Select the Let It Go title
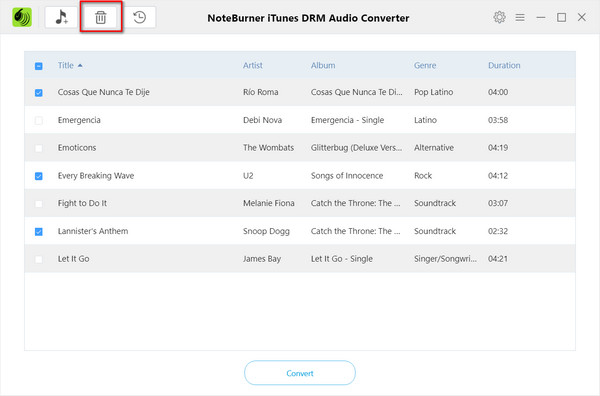 point(73,259)
